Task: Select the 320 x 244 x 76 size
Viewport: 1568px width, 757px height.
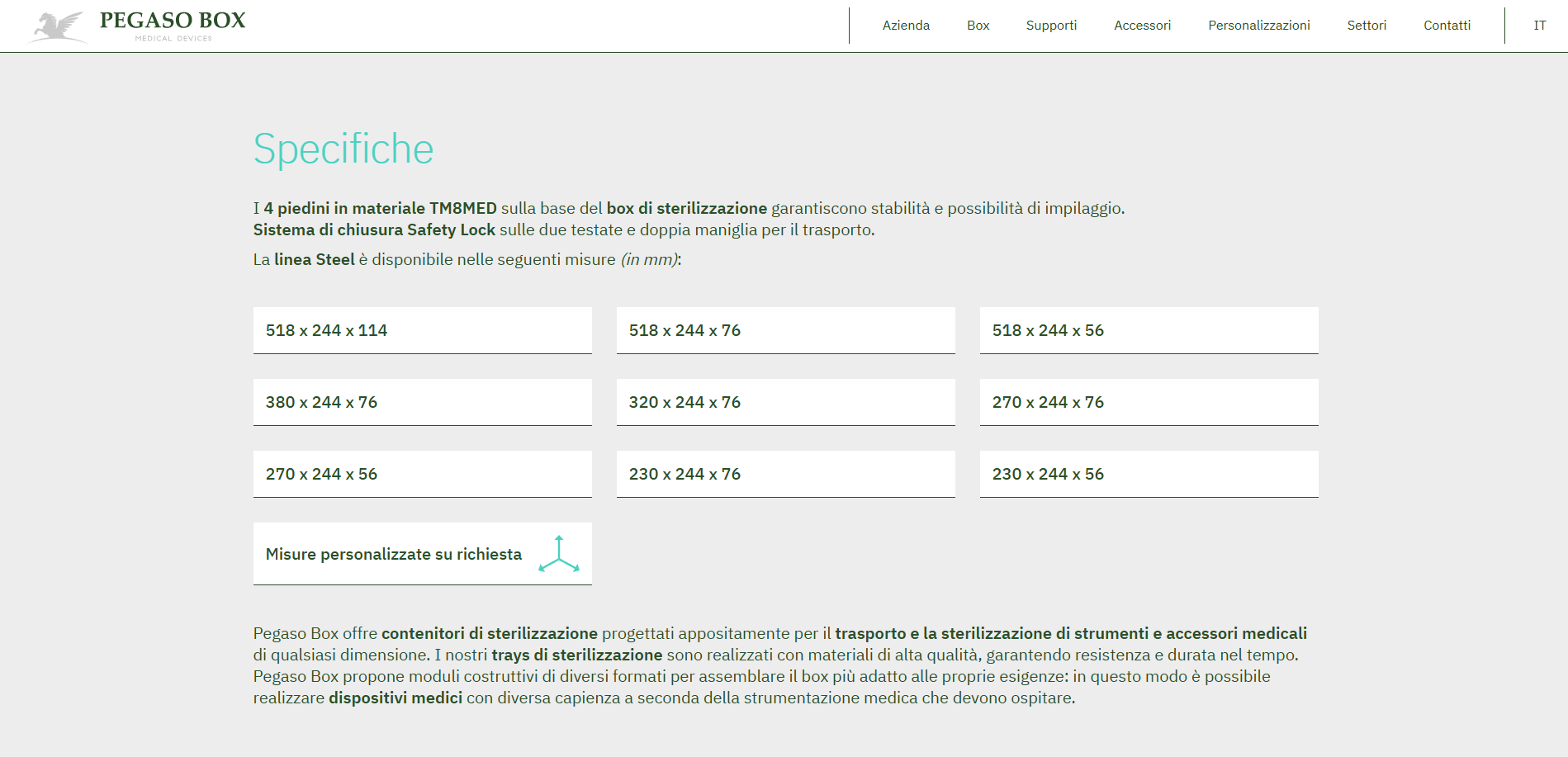Action: click(786, 402)
